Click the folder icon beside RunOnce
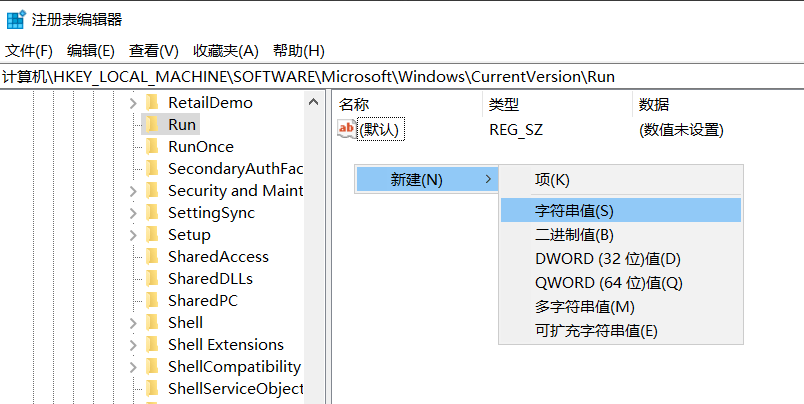 [x=152, y=146]
